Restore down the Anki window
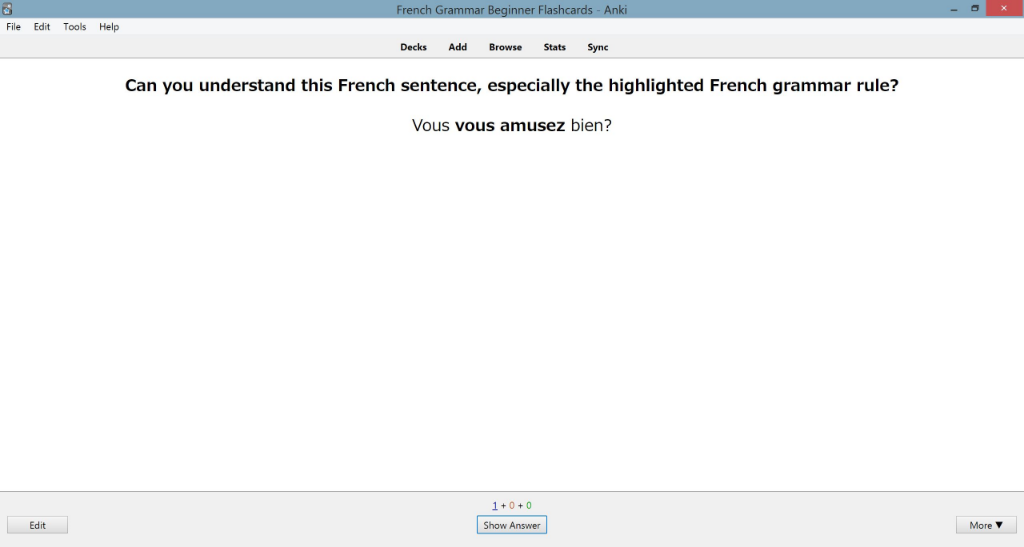The image size is (1024, 547). click(x=974, y=9)
